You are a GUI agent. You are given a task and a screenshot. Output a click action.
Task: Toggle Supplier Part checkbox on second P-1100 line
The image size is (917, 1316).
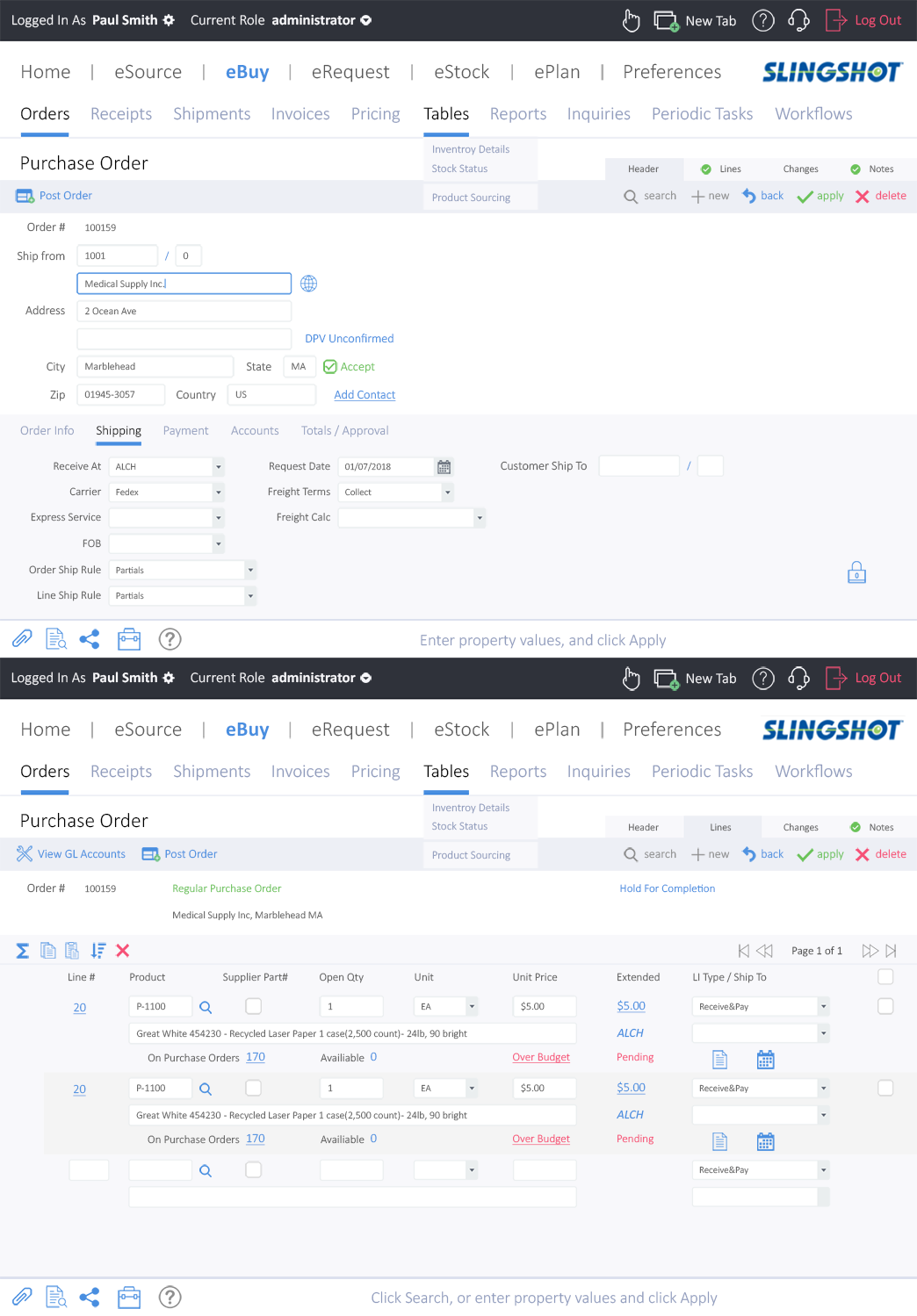253,1088
